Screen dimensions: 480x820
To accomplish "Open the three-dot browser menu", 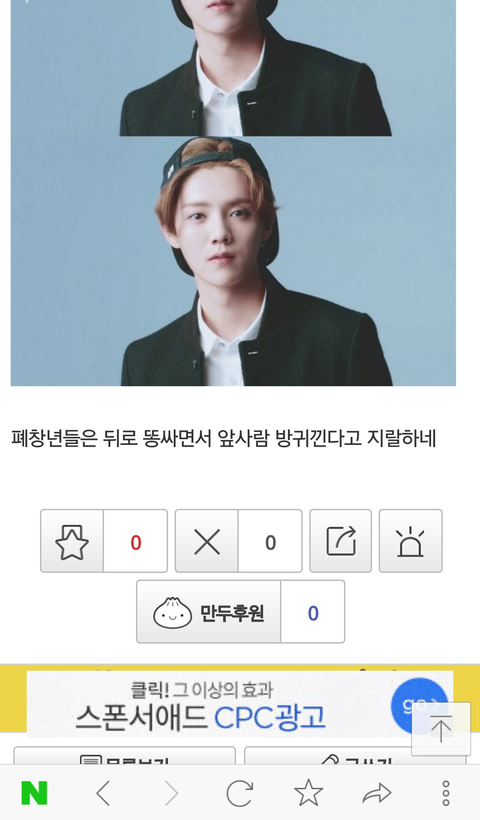I will (x=445, y=793).
